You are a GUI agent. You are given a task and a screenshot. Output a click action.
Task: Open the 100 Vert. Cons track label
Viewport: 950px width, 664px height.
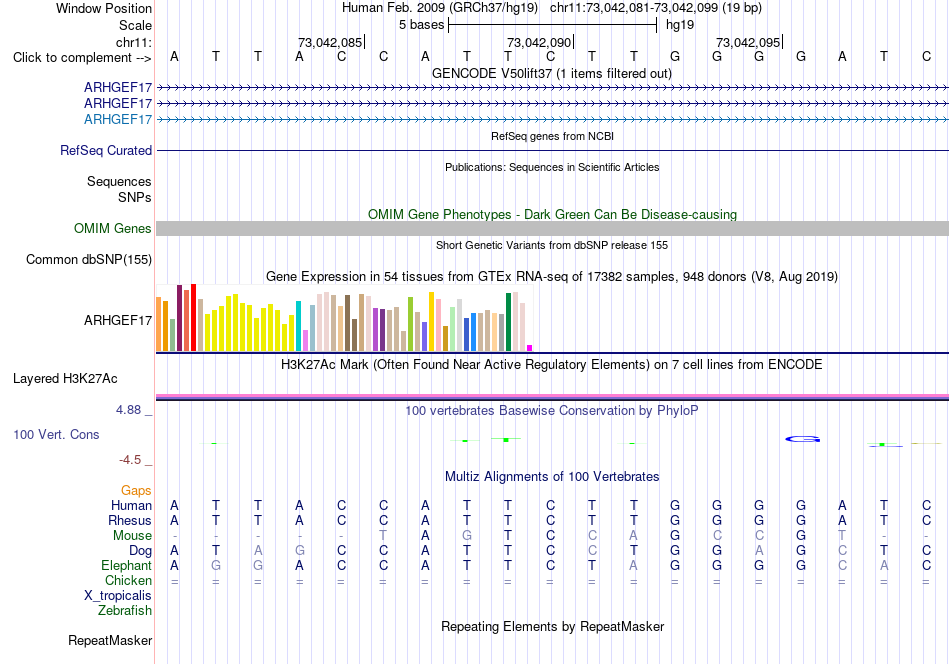click(56, 434)
